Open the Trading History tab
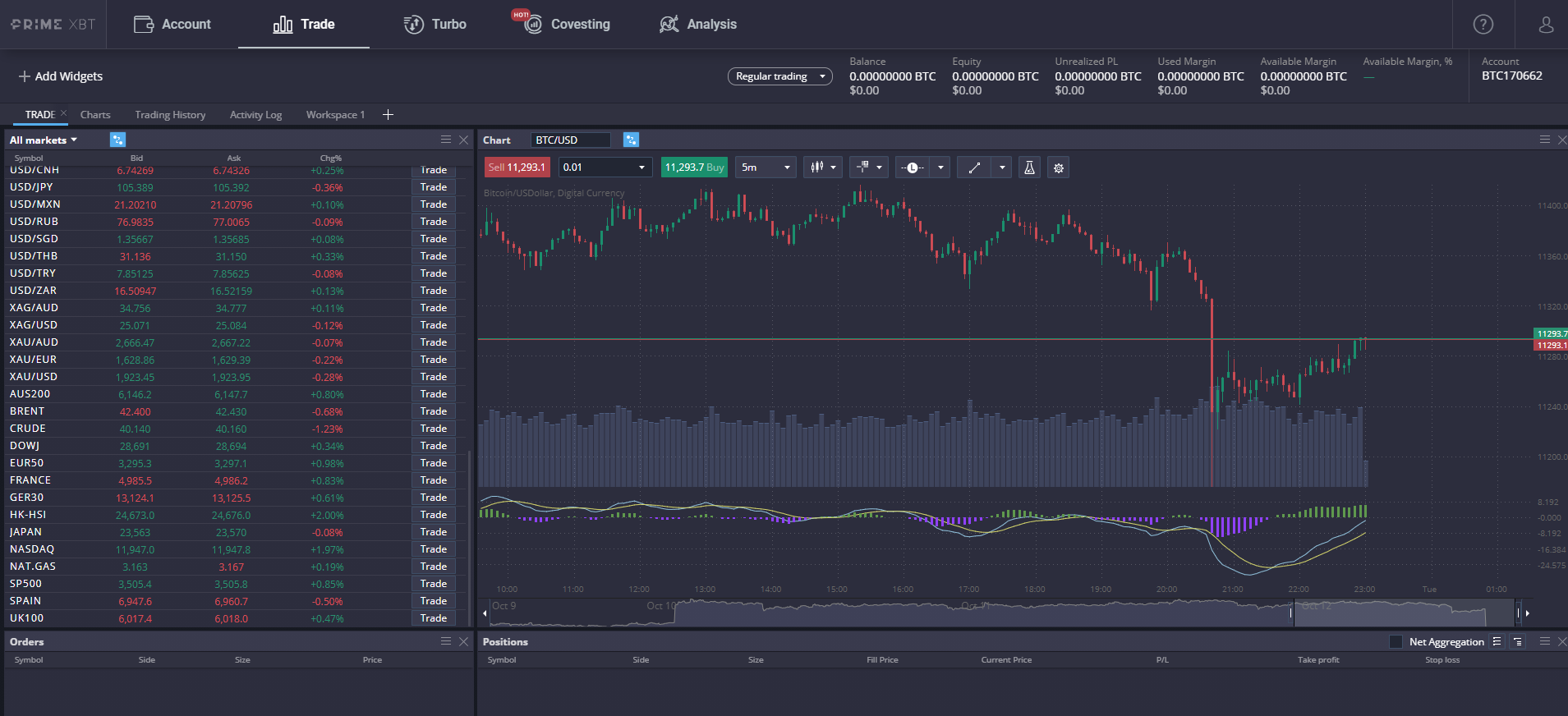 pos(170,115)
